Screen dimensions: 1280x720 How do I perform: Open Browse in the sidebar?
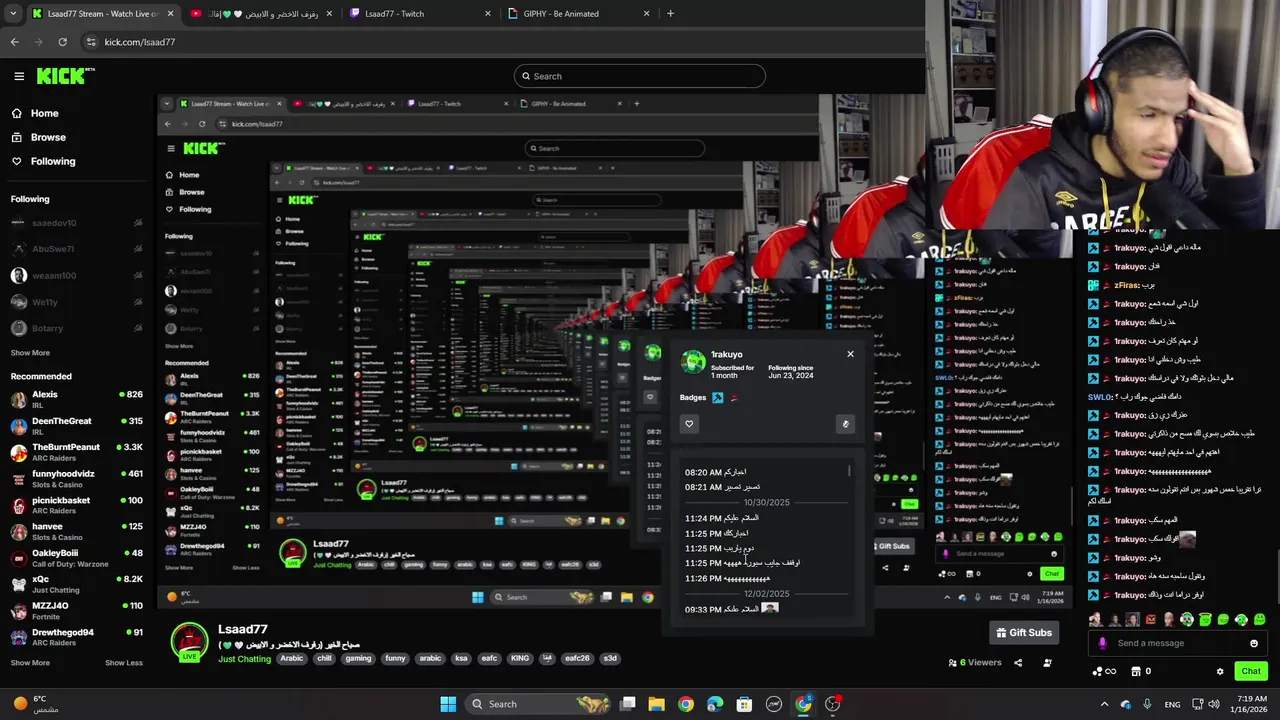click(48, 137)
